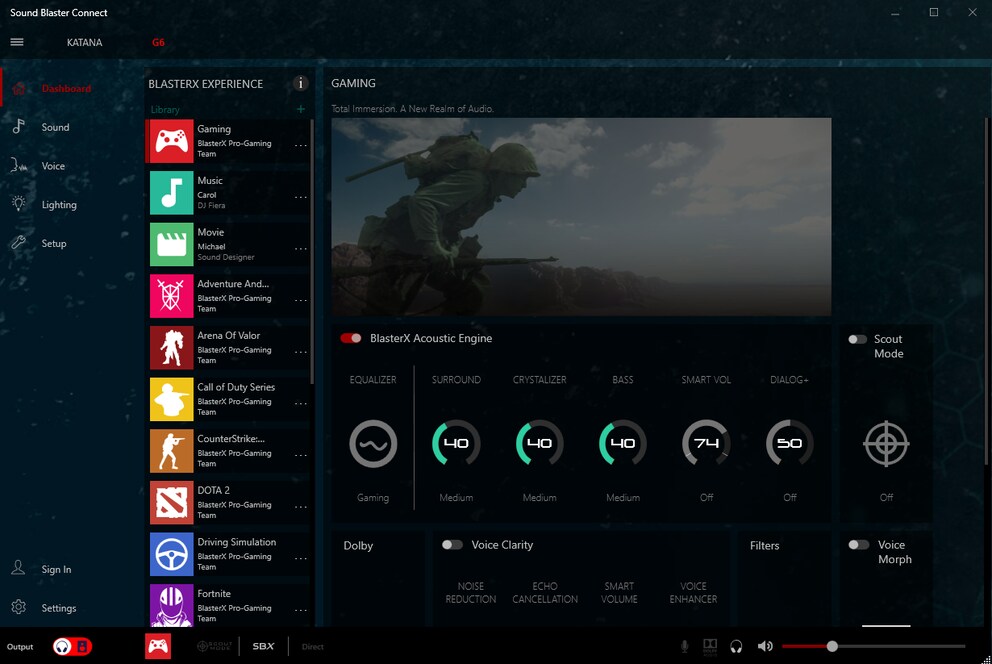Select the Music profile icon
This screenshot has height=664, width=992.
(171, 193)
